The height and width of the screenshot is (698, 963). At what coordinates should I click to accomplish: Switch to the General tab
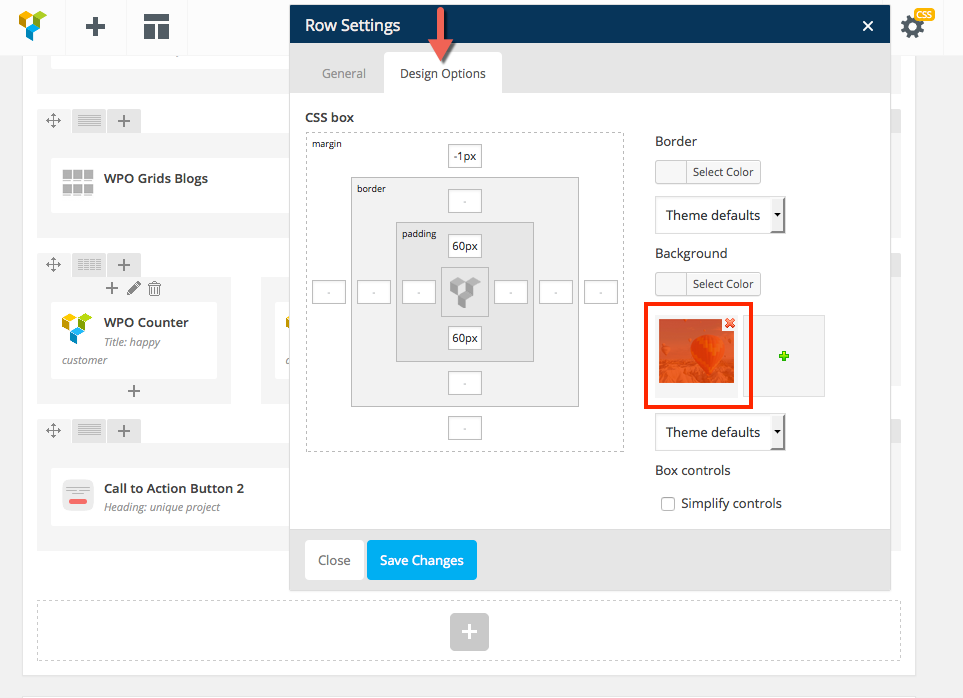344,74
